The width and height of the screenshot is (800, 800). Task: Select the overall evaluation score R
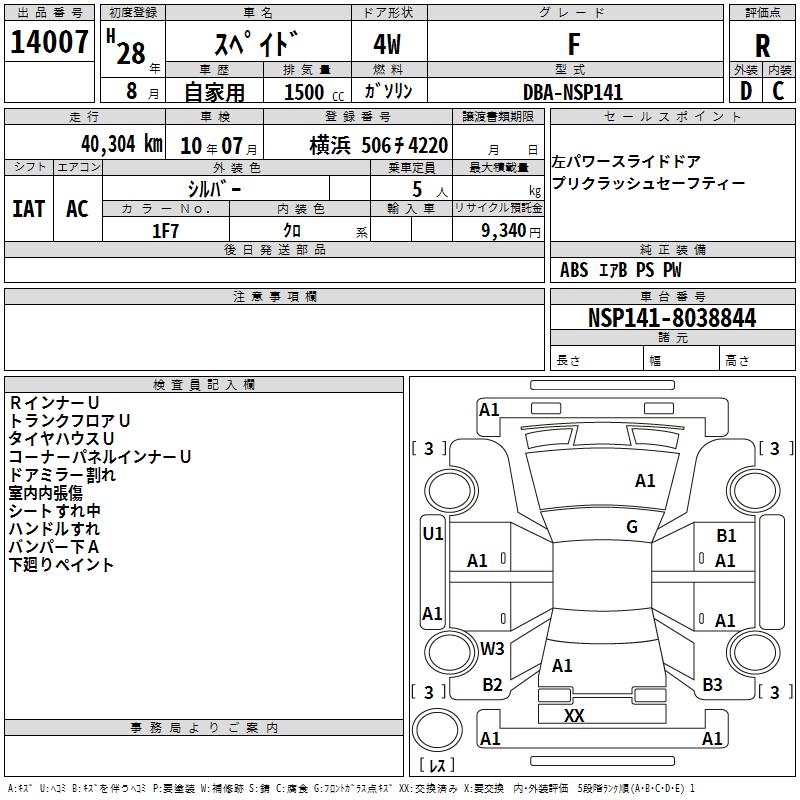coord(763,45)
